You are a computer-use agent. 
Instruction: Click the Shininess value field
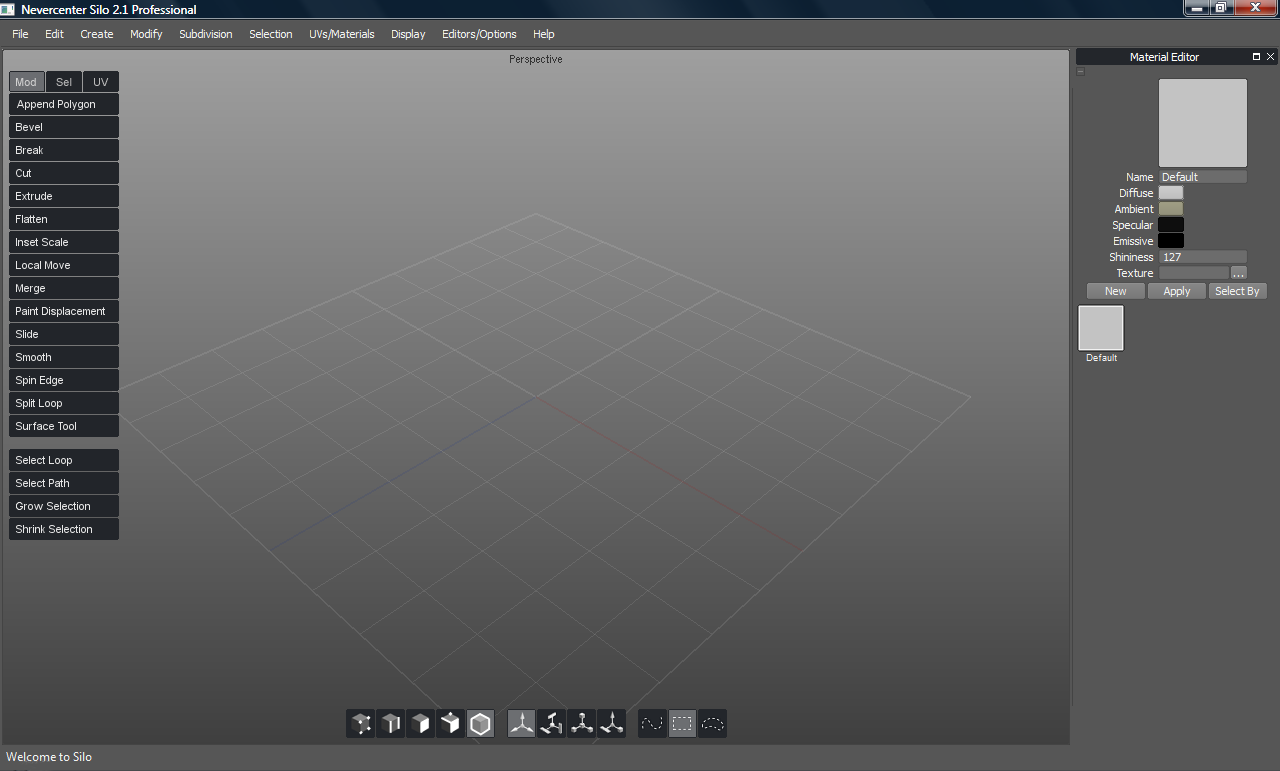1202,257
